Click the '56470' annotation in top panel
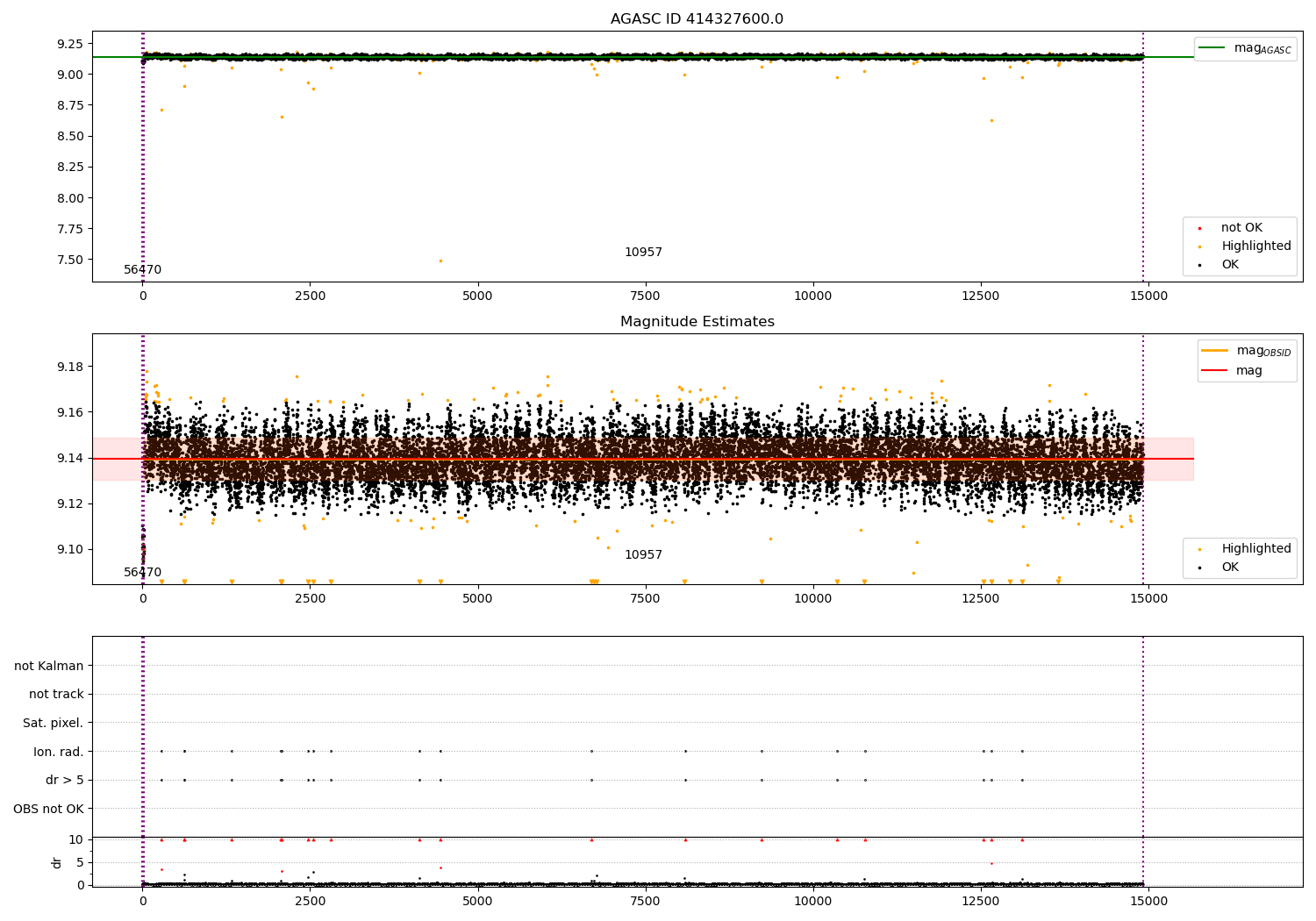The height and width of the screenshot is (921, 1316). (x=142, y=270)
